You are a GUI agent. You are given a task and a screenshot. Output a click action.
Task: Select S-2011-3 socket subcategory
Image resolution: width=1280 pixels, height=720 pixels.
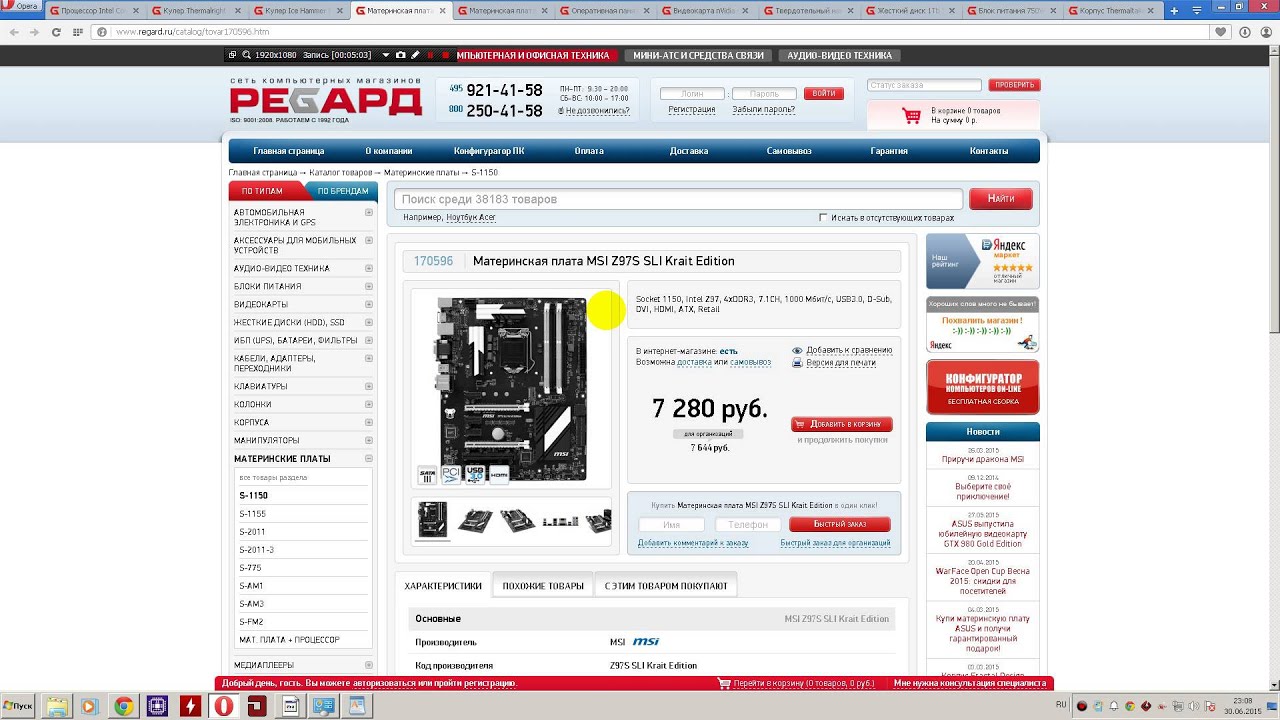click(256, 550)
